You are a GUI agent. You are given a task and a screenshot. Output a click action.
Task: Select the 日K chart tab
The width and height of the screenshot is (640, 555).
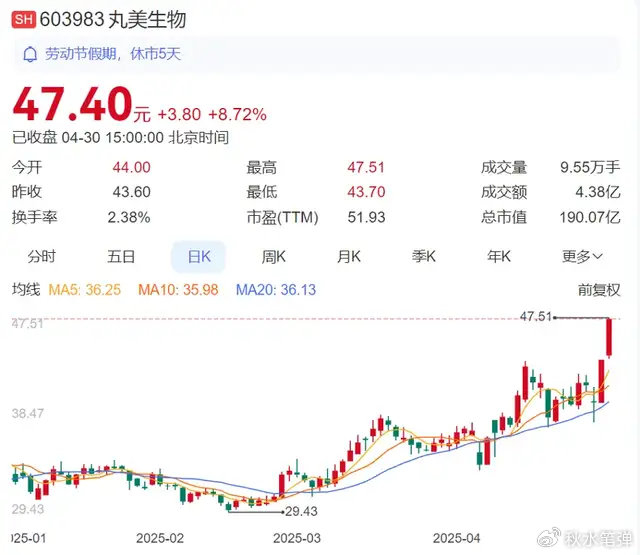[x=199, y=257]
